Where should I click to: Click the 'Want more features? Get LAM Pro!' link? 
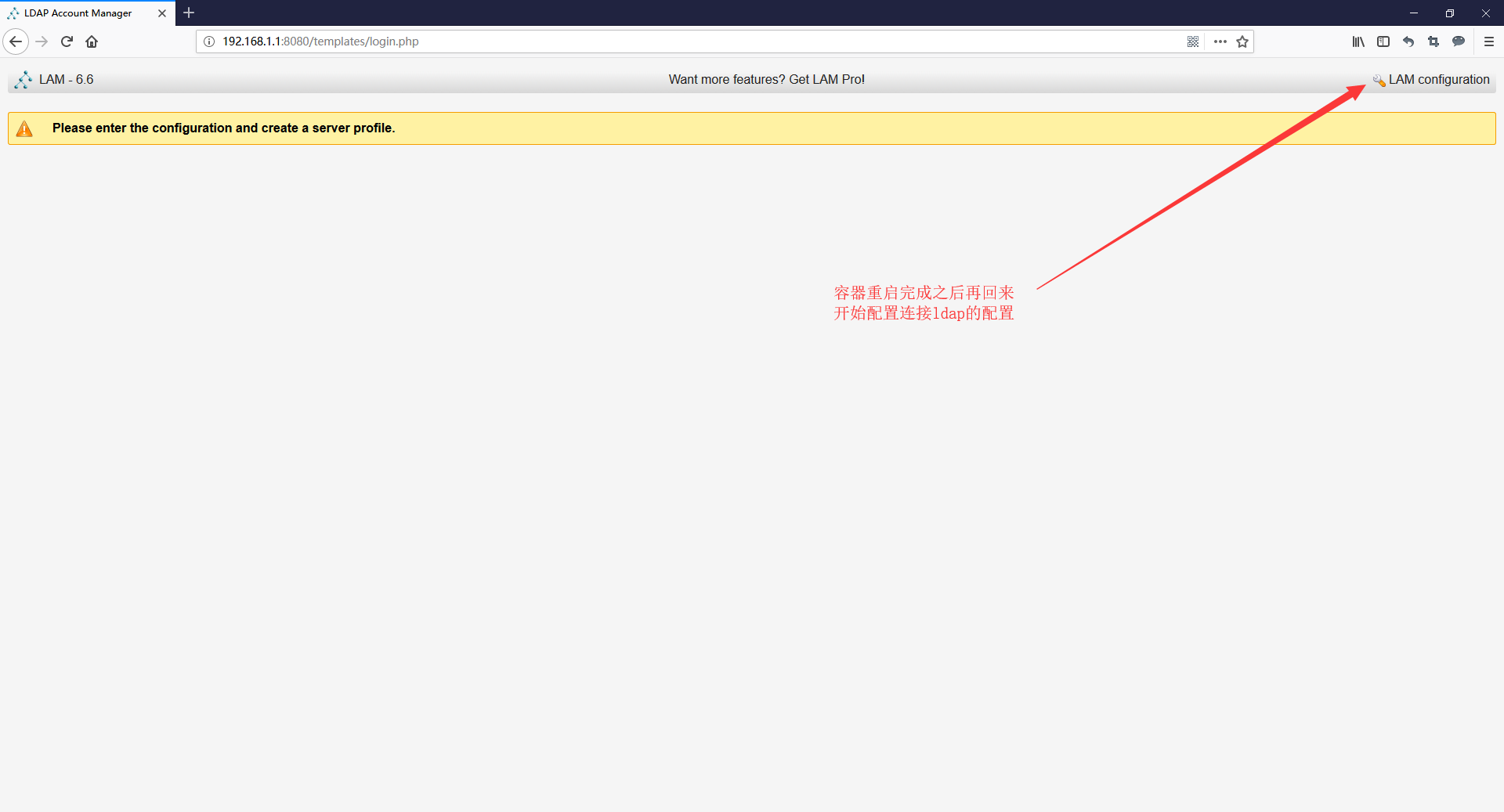[x=766, y=80]
